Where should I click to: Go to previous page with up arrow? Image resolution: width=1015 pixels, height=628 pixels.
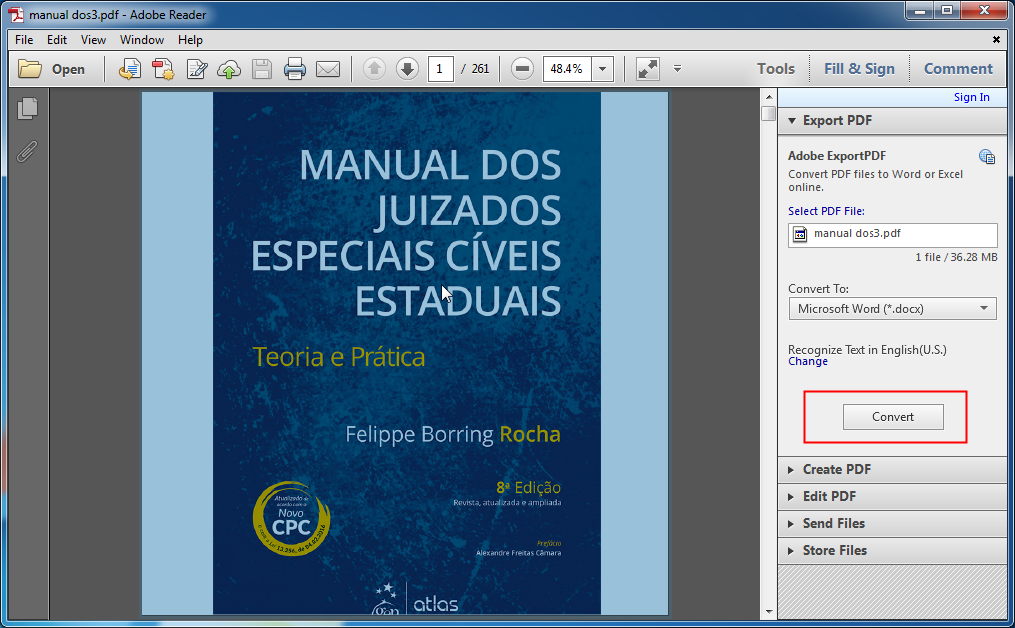372,68
